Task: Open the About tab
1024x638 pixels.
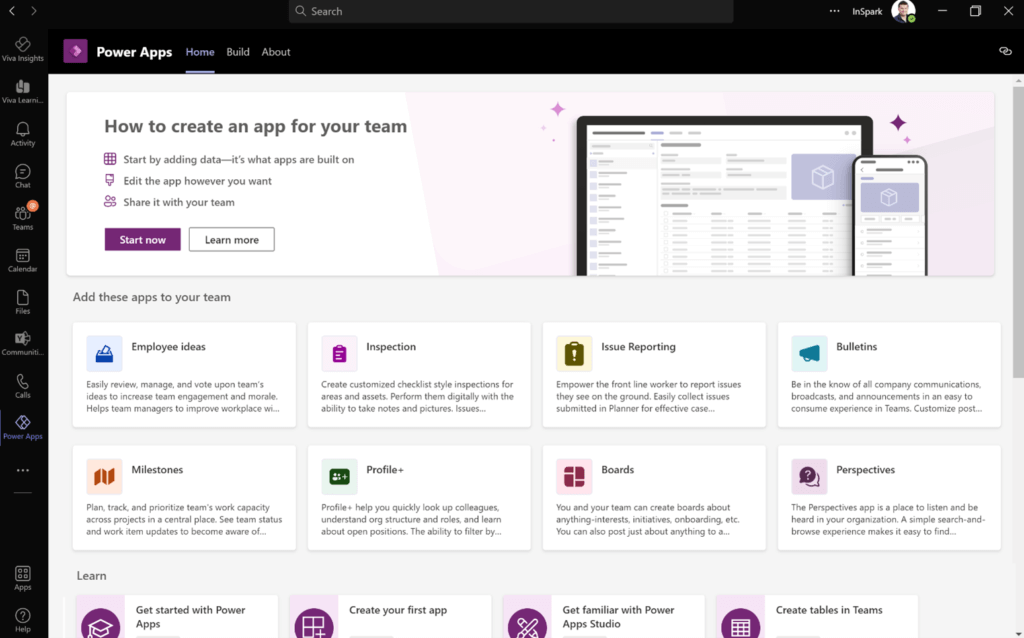Action: click(275, 52)
